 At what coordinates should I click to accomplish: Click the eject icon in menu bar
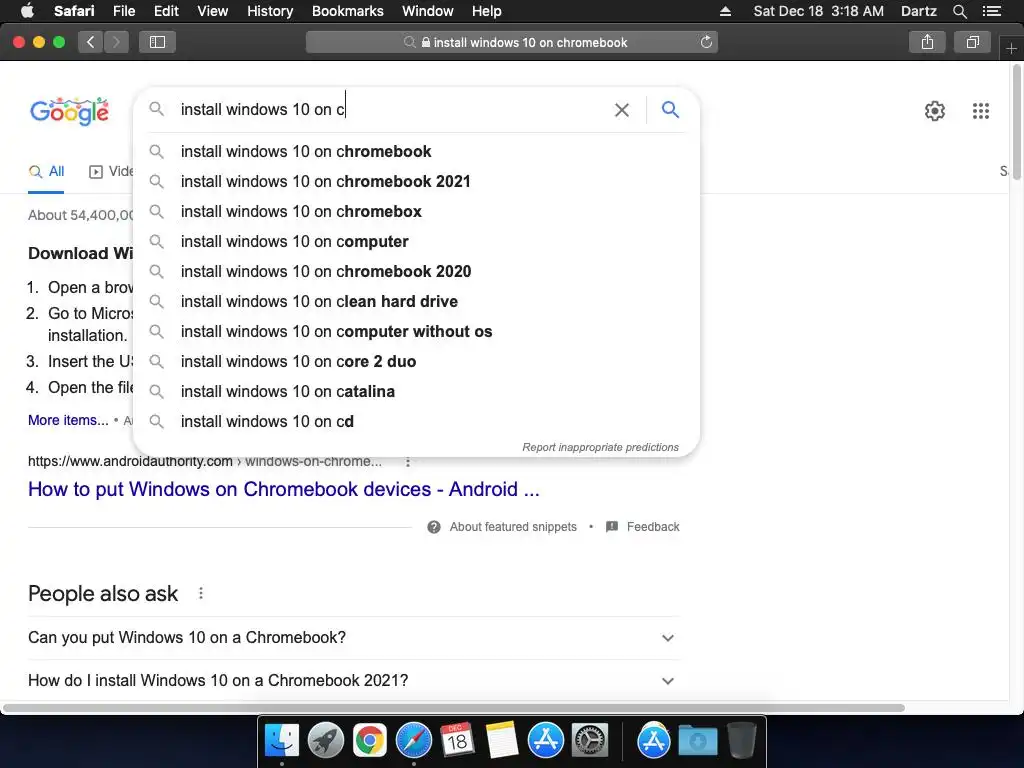725,11
